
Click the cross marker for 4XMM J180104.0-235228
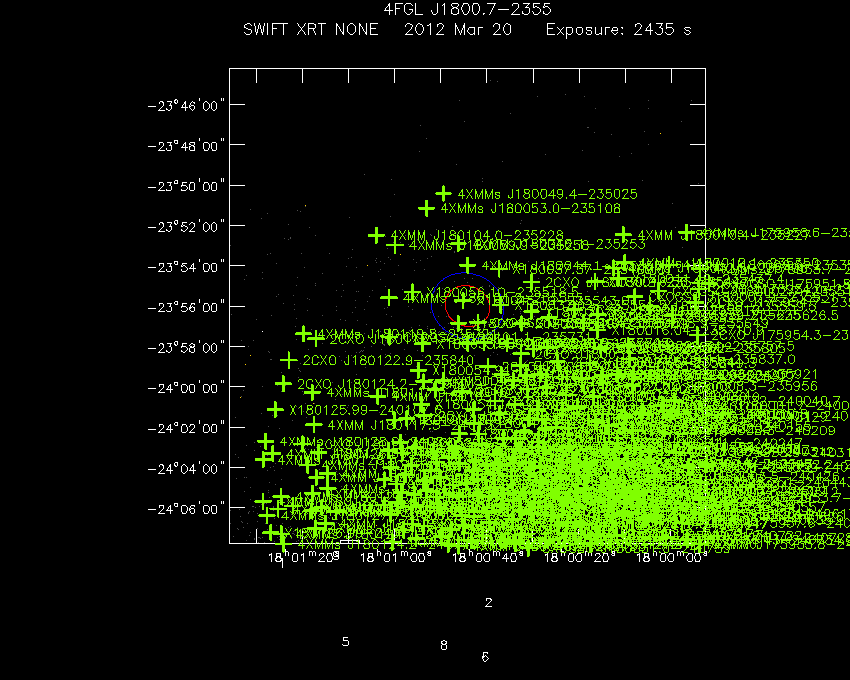376,235
